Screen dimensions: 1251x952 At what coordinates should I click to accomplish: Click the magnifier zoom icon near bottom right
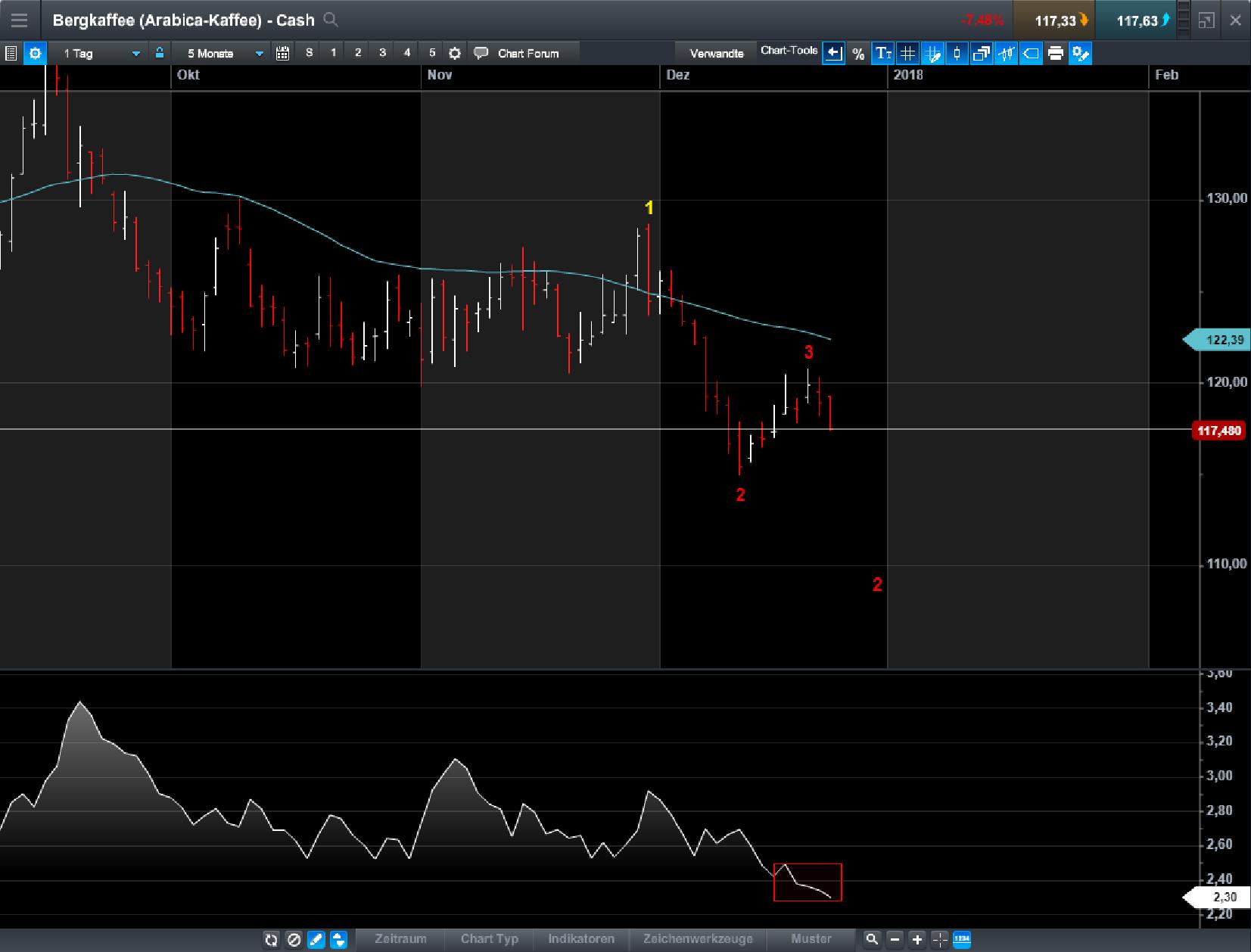pyautogui.click(x=873, y=939)
